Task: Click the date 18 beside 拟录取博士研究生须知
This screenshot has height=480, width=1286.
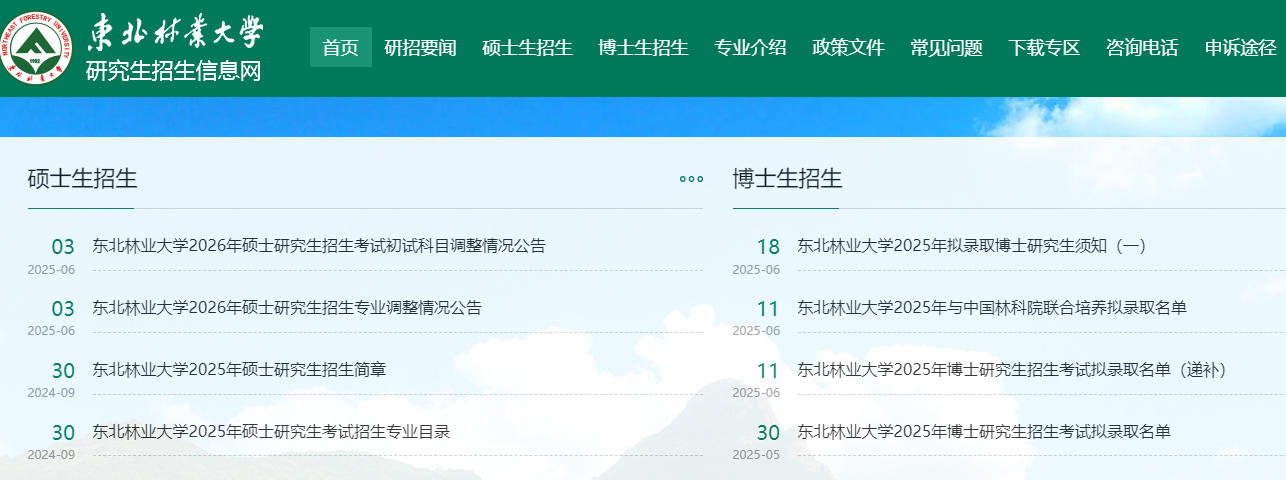Action: point(768,248)
